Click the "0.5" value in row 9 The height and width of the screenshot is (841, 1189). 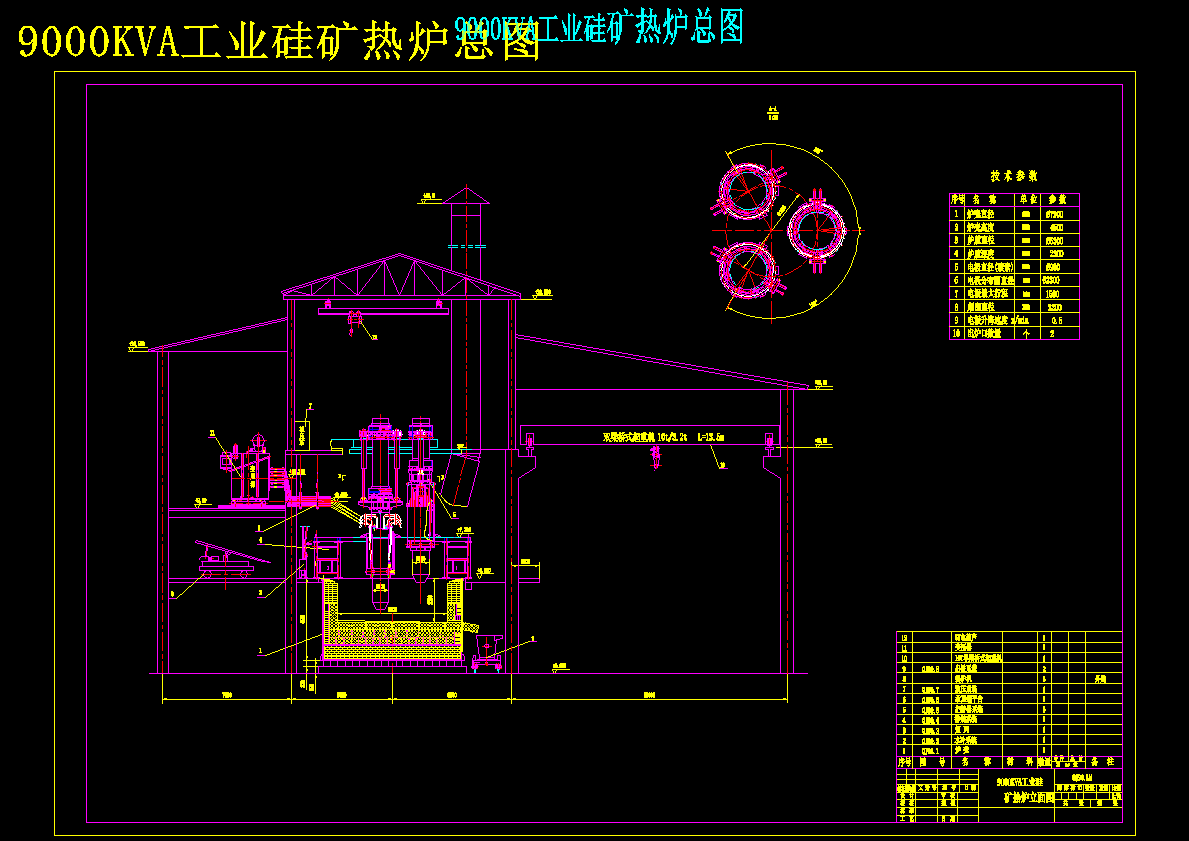pyautogui.click(x=1056, y=320)
